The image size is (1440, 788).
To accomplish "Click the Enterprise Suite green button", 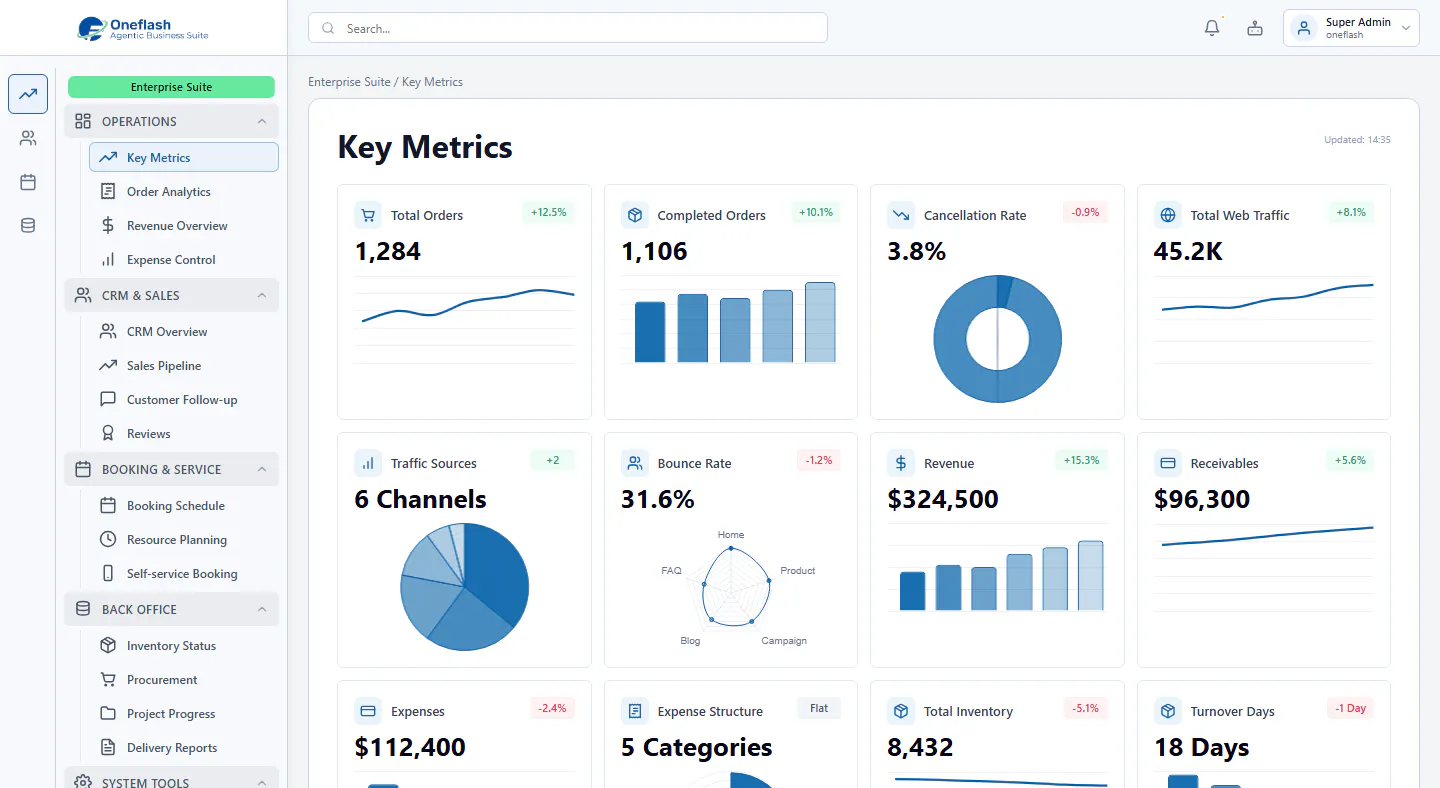I will [171, 87].
